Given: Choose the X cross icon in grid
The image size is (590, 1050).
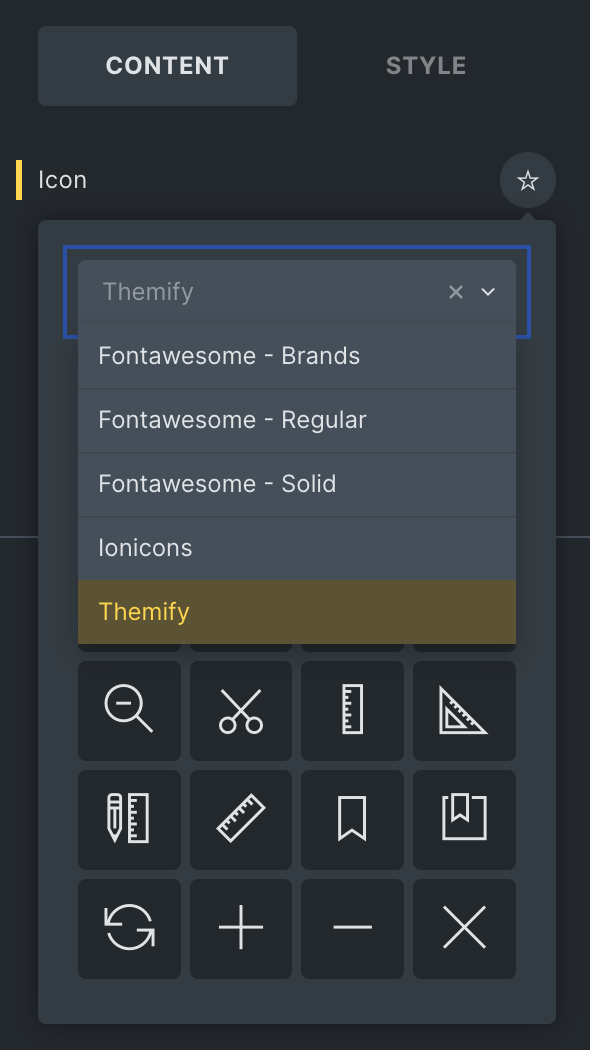Looking at the screenshot, I should click(x=464, y=929).
